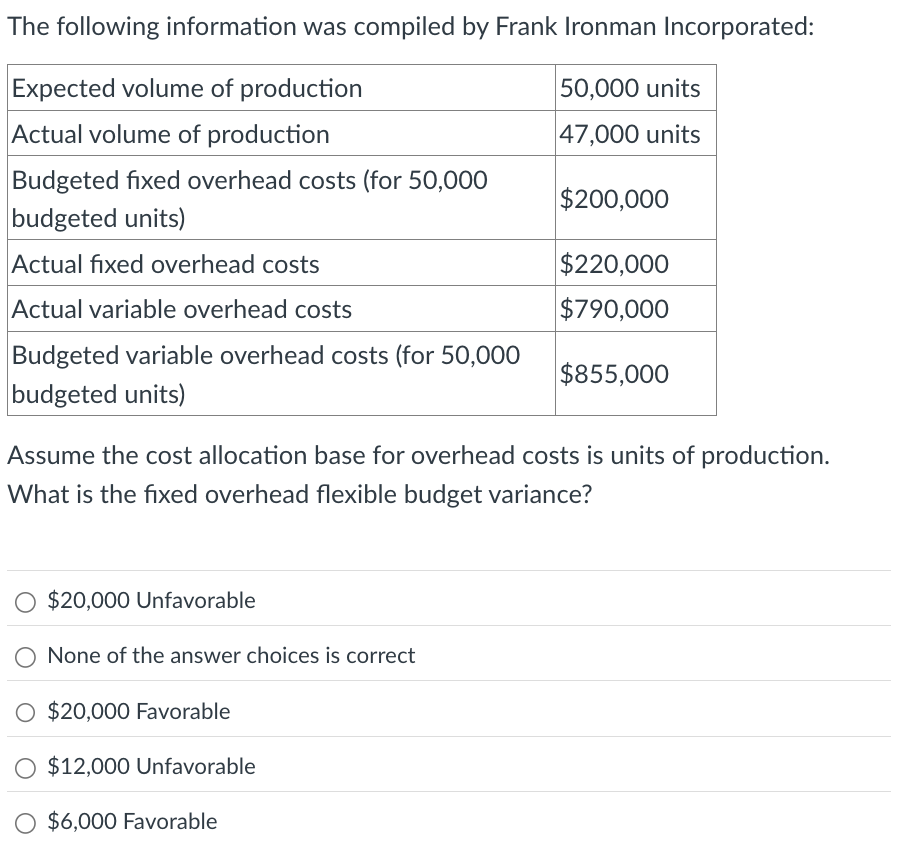Select the "$20,000 Unfavorable" radio button
916x864 pixels.
point(25,601)
